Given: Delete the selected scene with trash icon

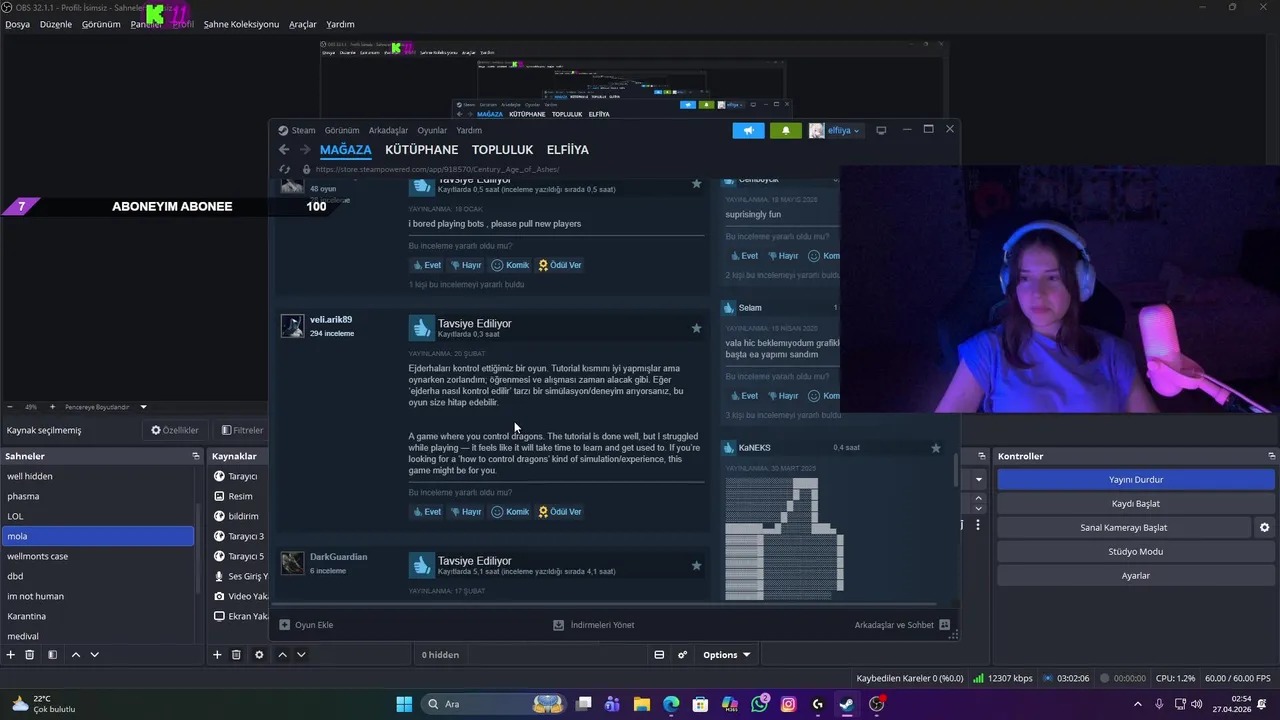Looking at the screenshot, I should tap(30, 655).
